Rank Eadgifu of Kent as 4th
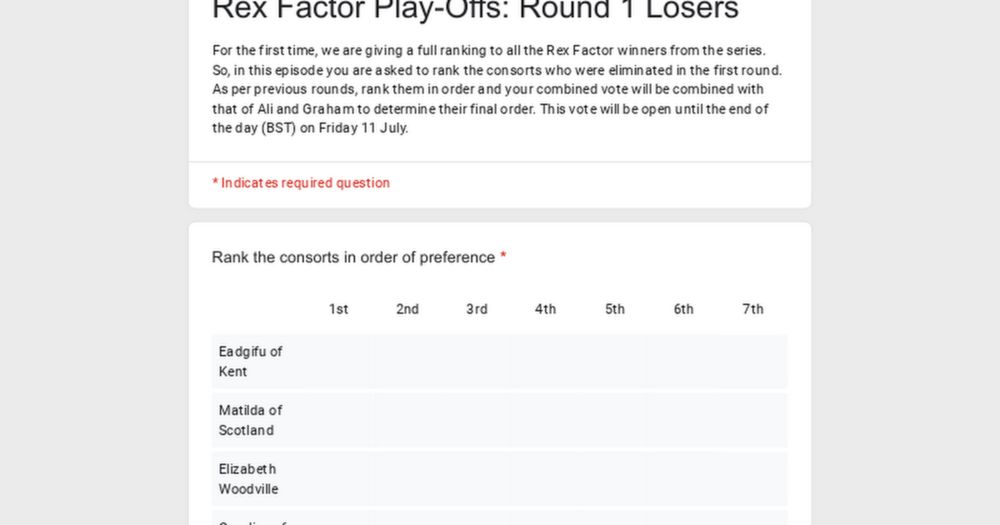 pos(545,362)
